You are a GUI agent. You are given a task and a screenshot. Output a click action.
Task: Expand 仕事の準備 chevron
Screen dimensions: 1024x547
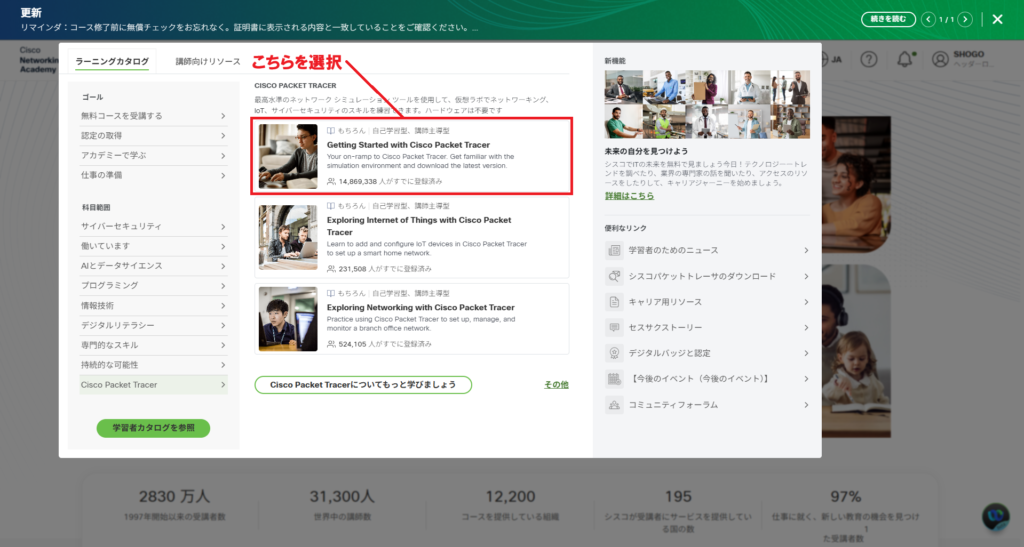223,176
